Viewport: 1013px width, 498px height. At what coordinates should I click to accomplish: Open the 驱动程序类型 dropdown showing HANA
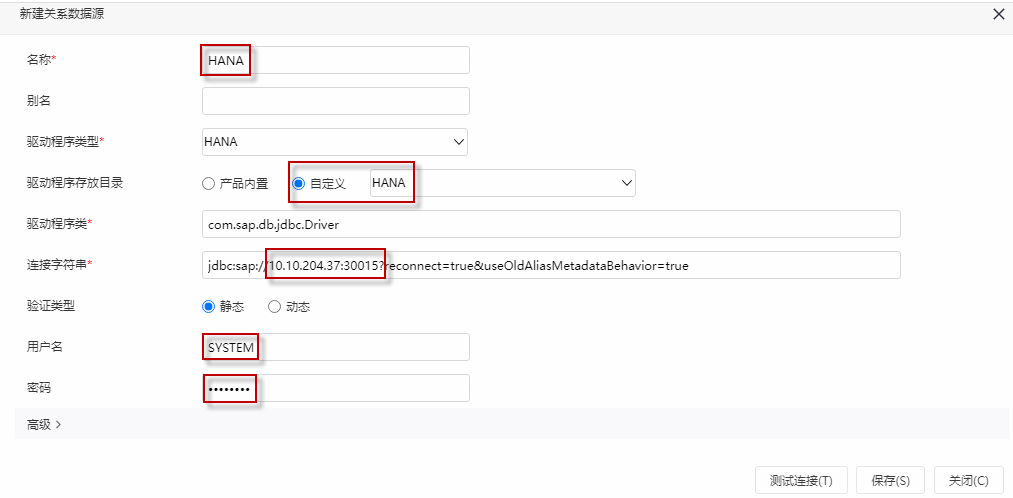[x=335, y=142]
